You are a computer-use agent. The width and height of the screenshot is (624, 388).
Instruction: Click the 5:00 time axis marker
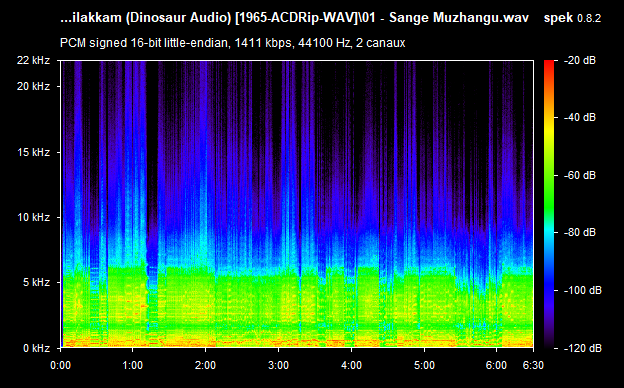(x=424, y=365)
